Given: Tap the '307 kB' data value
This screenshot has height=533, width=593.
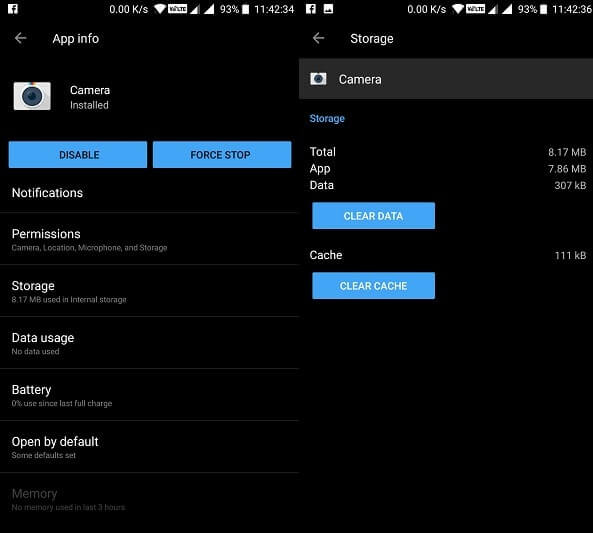Looking at the screenshot, I should click(x=570, y=185).
